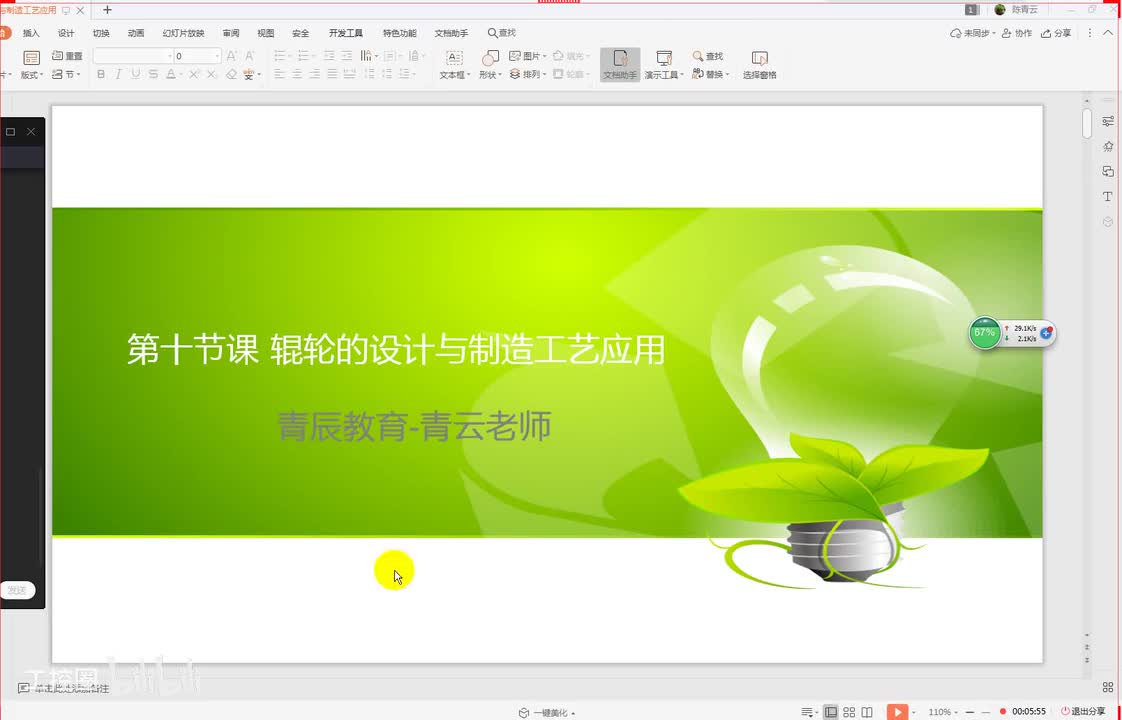Open the 图片 picture dropdown
The image size is (1122, 720).
(528, 56)
